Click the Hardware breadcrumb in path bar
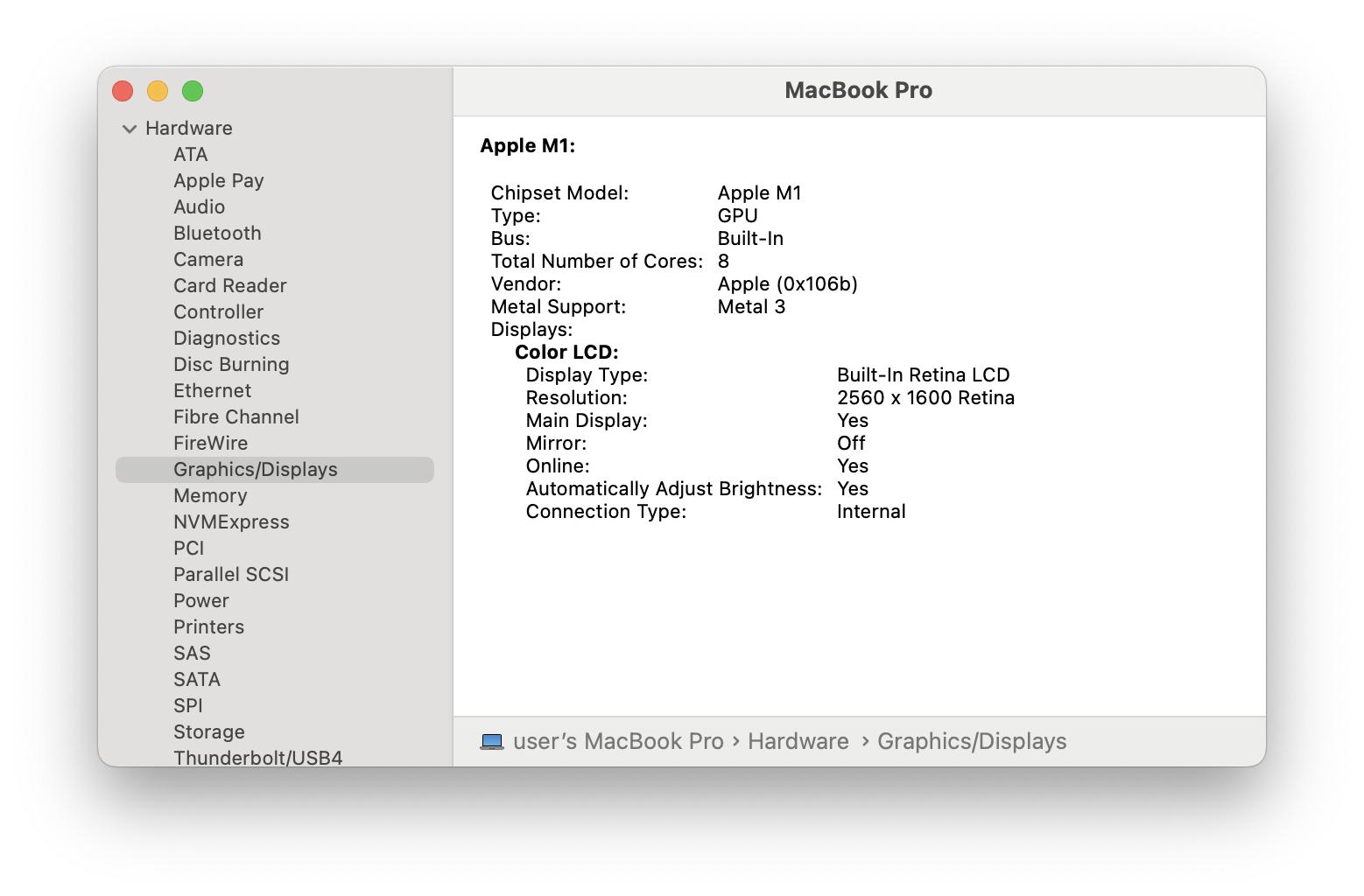Screen dimensions: 1364x896 (798, 742)
